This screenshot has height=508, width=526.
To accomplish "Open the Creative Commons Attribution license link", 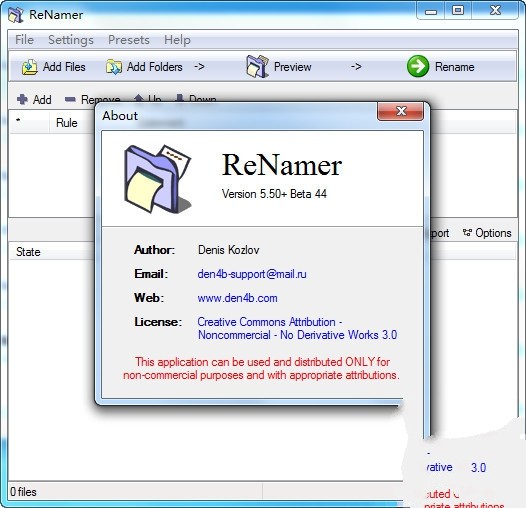I will (x=297, y=328).
